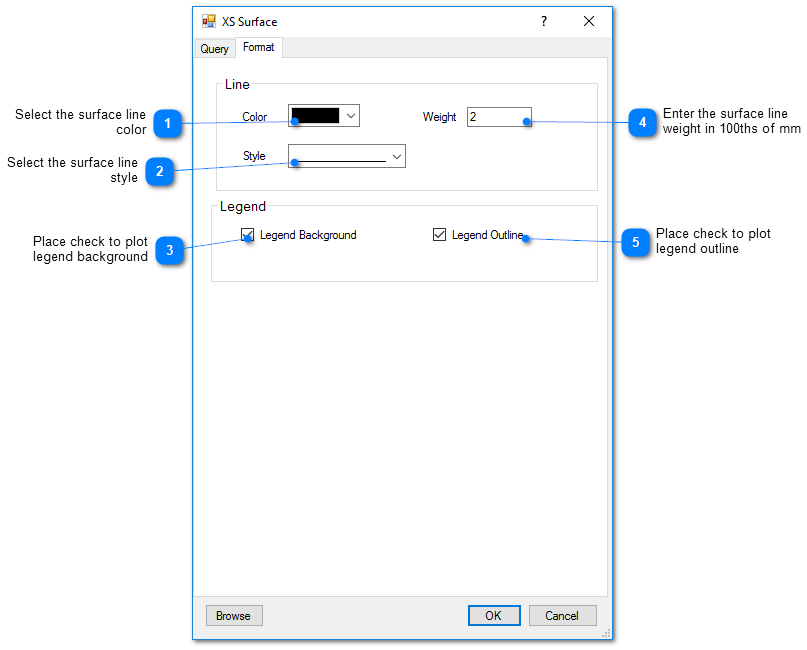Click the line style preview box
Image resolution: width=807 pixels, height=650 pixels.
(x=346, y=156)
